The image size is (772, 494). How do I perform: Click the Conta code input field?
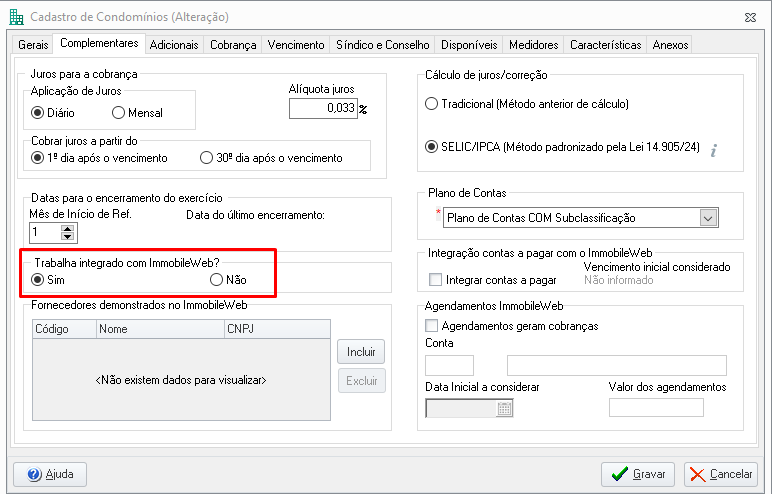coord(449,365)
